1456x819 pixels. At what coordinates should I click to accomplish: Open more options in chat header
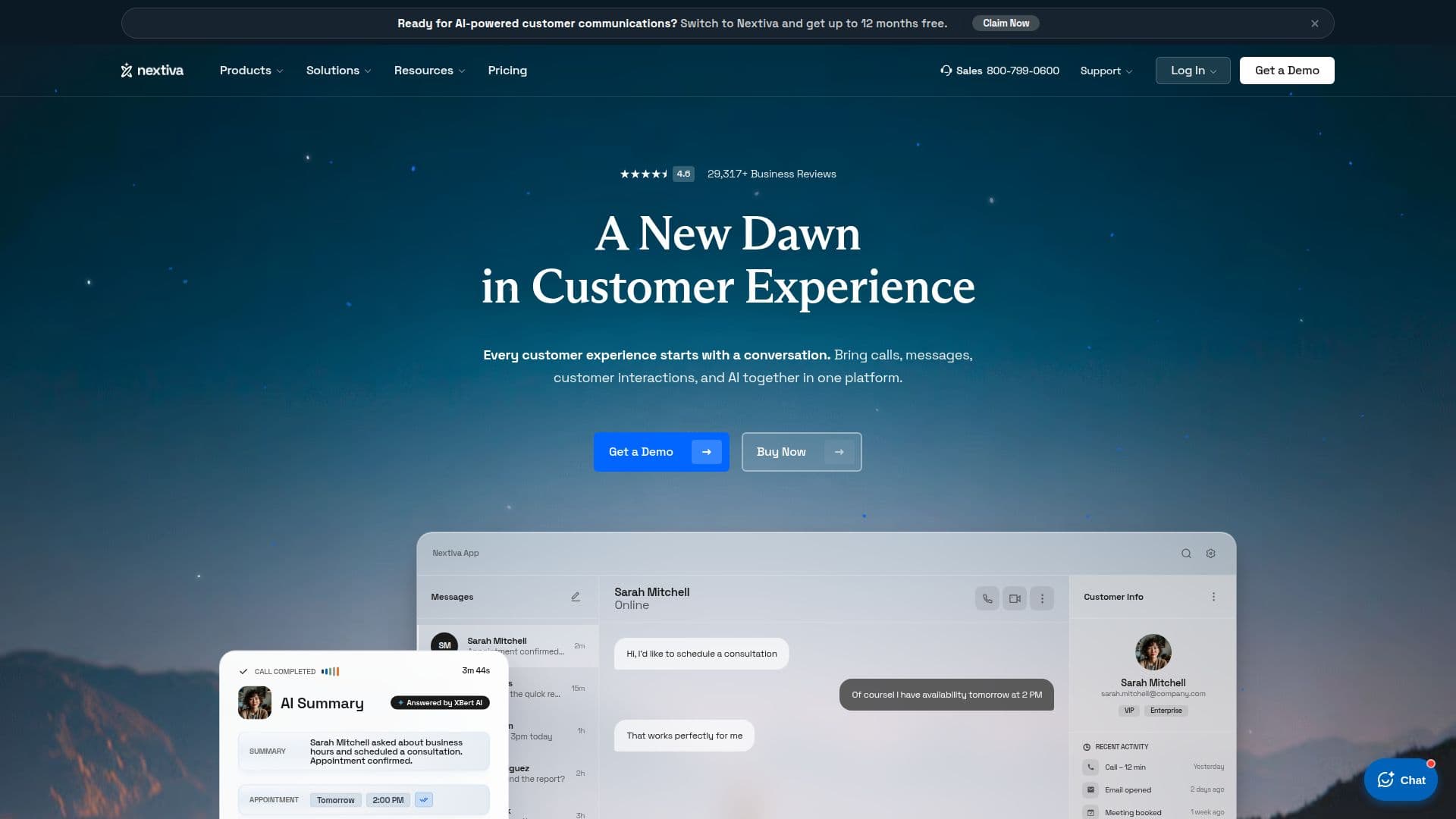[1042, 598]
